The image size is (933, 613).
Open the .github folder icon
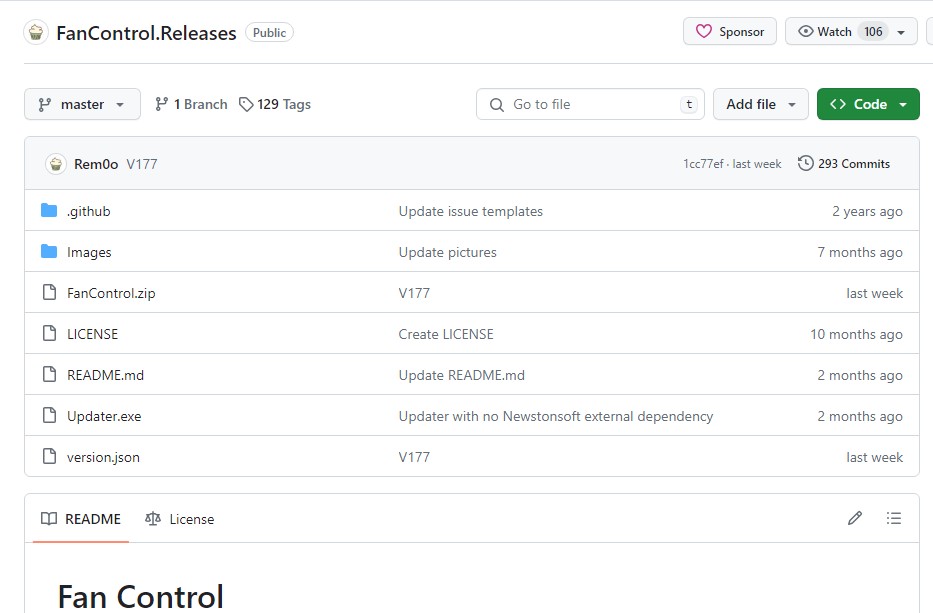click(x=49, y=210)
